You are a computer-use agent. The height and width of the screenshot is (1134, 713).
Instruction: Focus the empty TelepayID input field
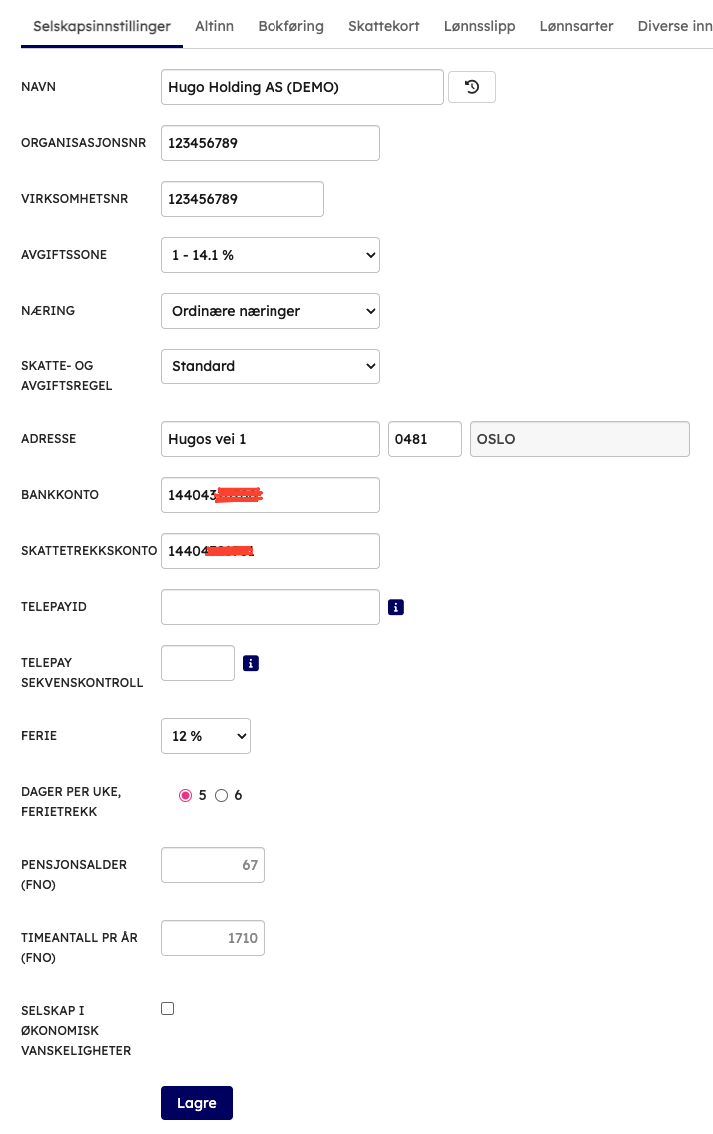[x=270, y=607]
